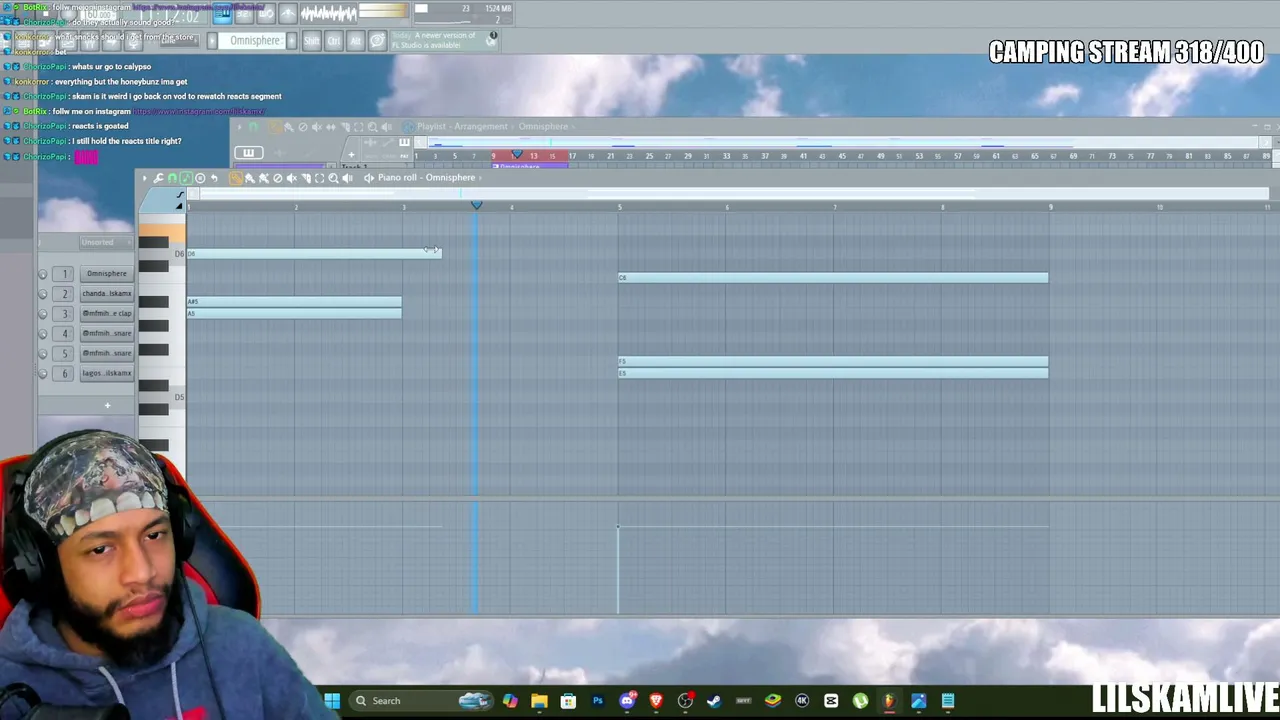Select the lagos channel in row 6
Viewport: 1280px width, 720px height.
click(107, 374)
